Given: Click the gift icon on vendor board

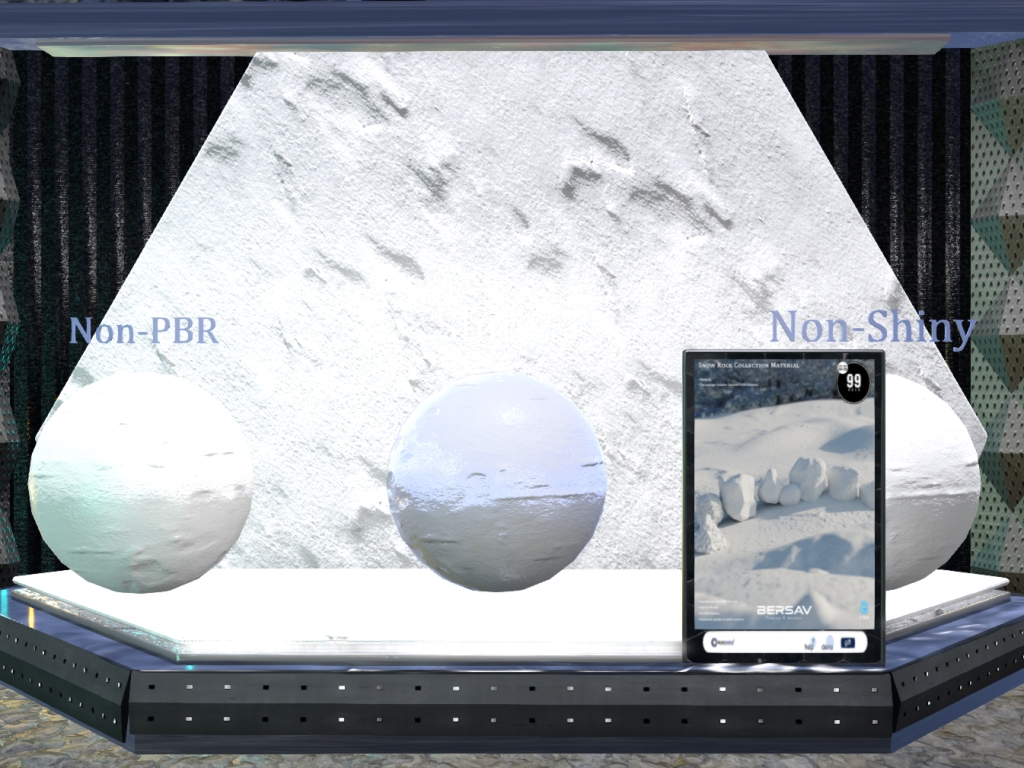Looking at the screenshot, I should [847, 643].
